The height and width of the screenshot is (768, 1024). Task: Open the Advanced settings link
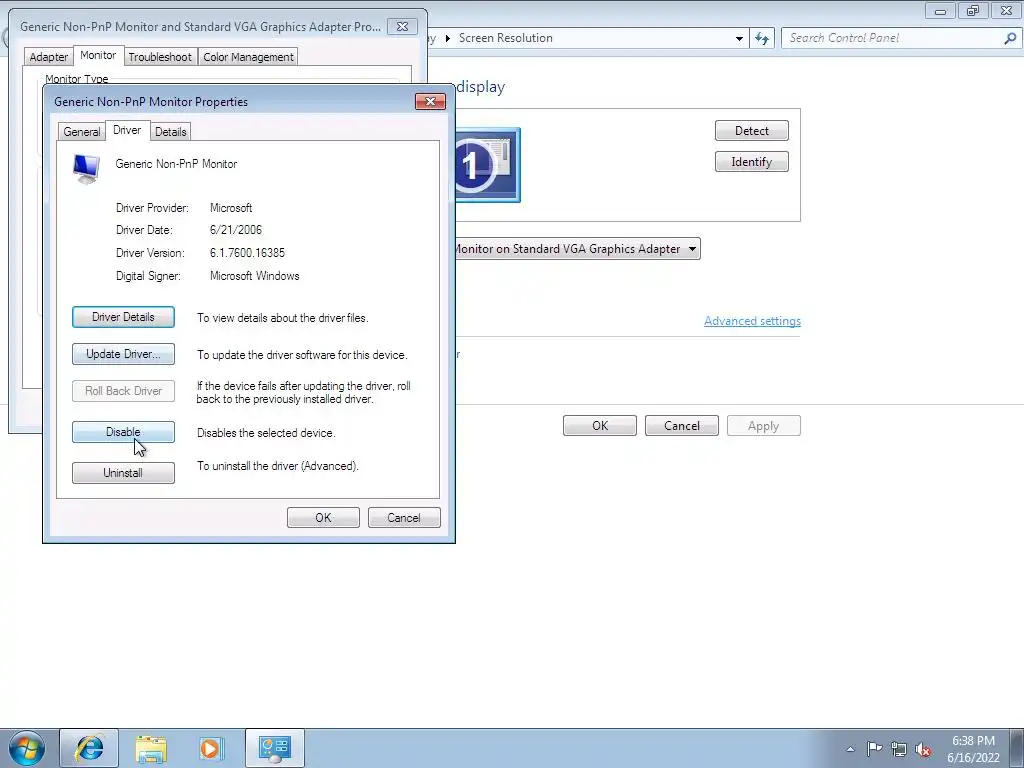[x=752, y=321]
